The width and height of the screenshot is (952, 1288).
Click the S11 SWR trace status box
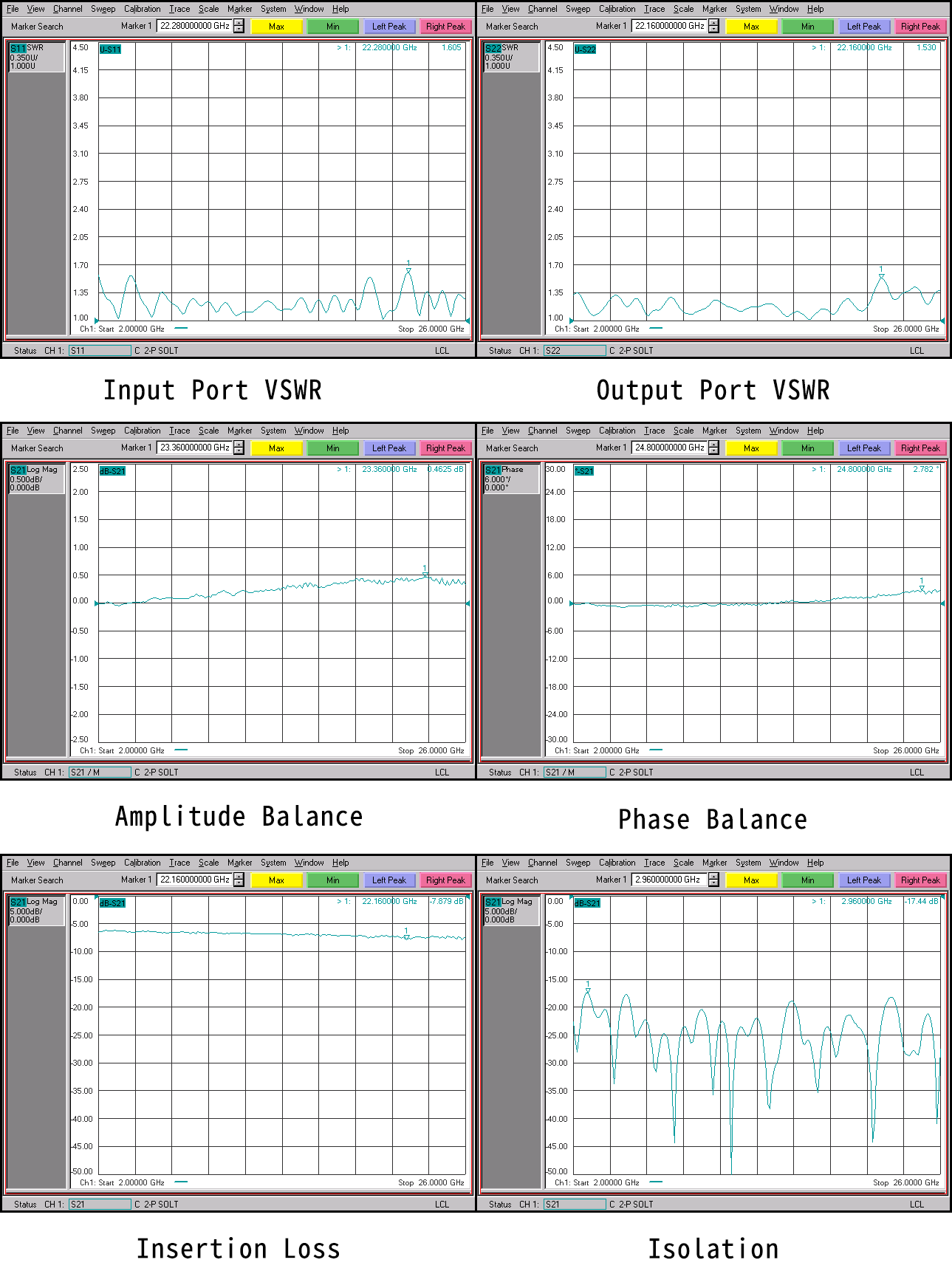[x=36, y=57]
